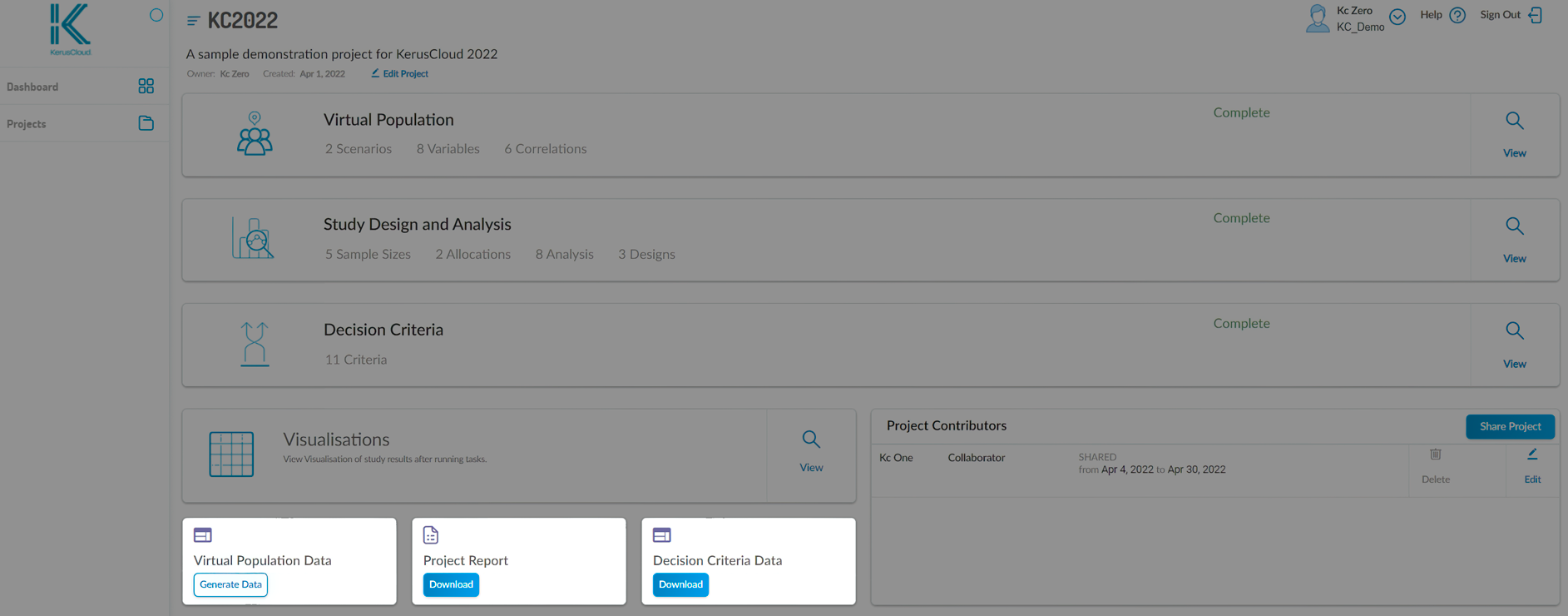Click View in the Visualisations card

811,468
